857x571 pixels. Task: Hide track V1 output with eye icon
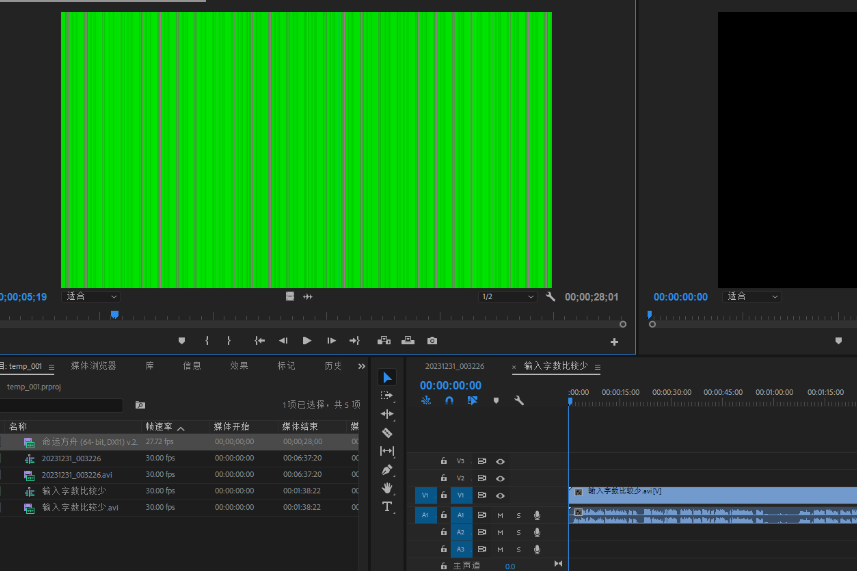click(500, 496)
